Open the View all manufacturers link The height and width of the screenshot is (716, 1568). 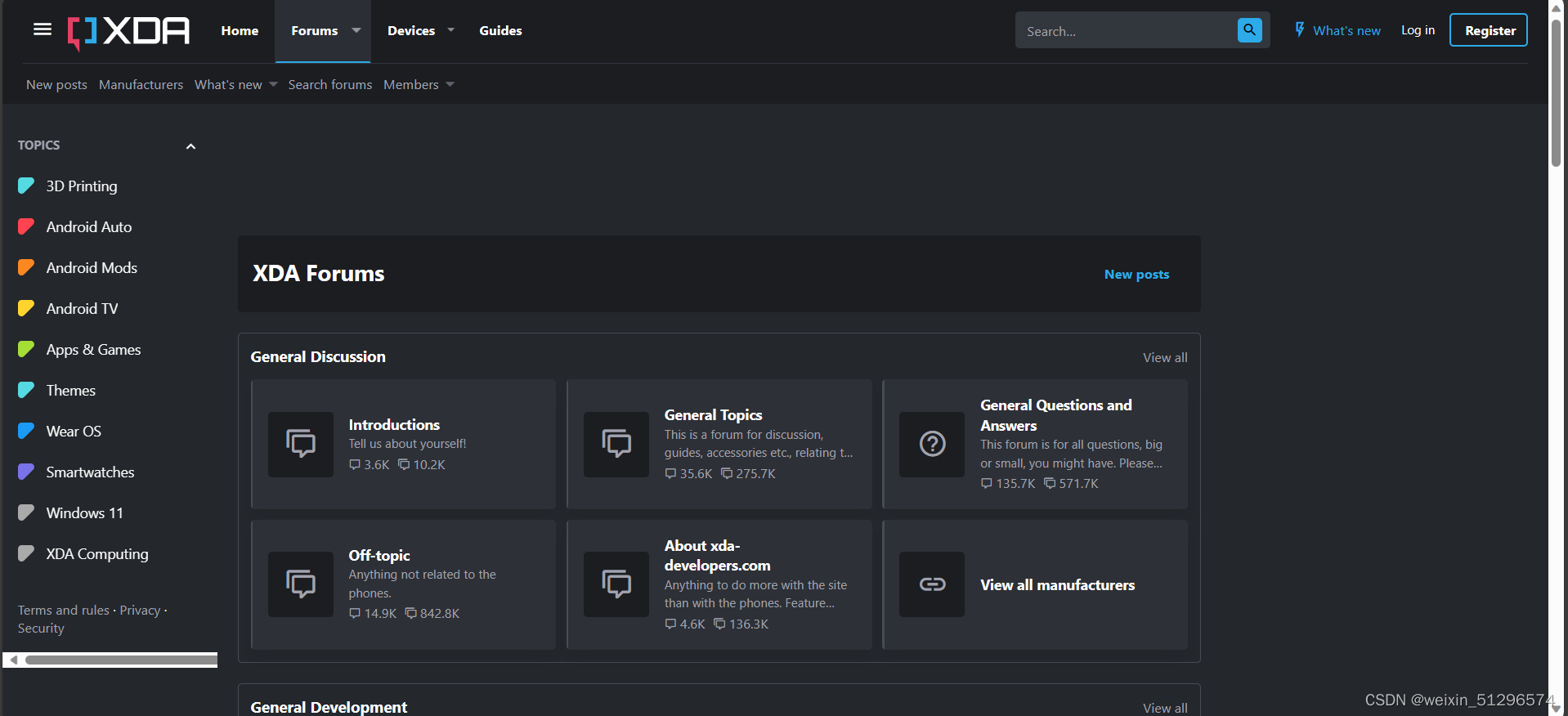click(x=1057, y=585)
